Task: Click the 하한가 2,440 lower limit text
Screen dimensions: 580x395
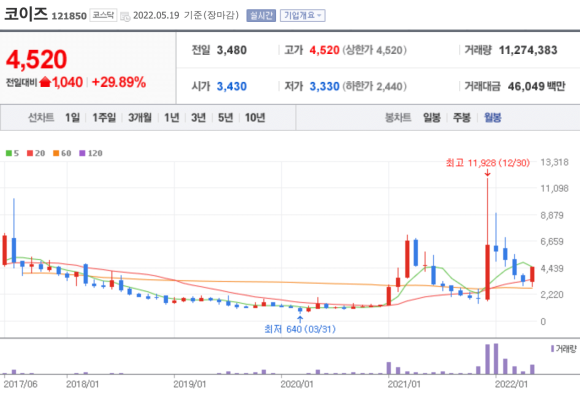Action: point(374,86)
